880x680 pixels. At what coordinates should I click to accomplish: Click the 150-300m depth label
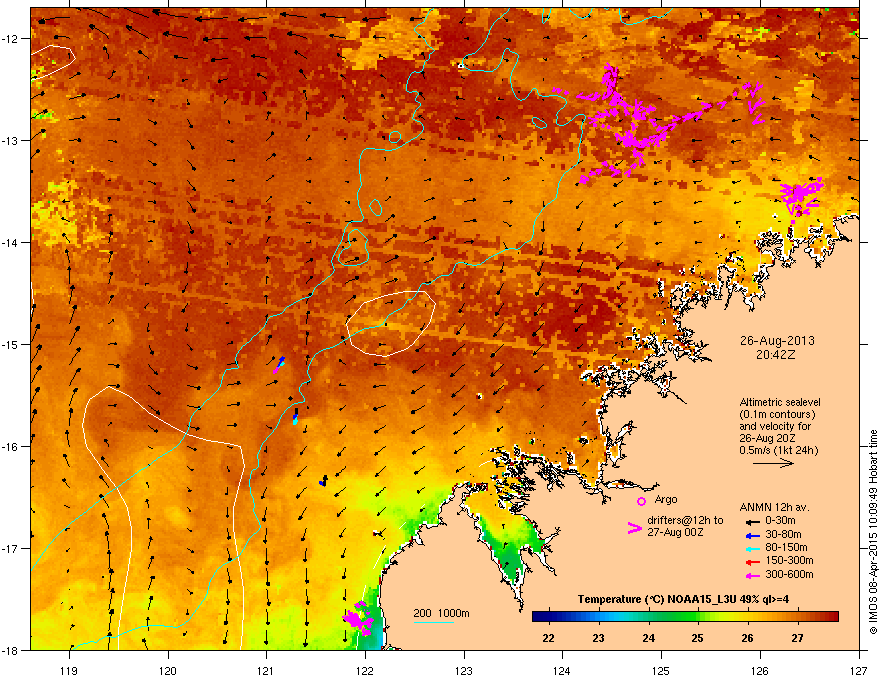pos(789,560)
